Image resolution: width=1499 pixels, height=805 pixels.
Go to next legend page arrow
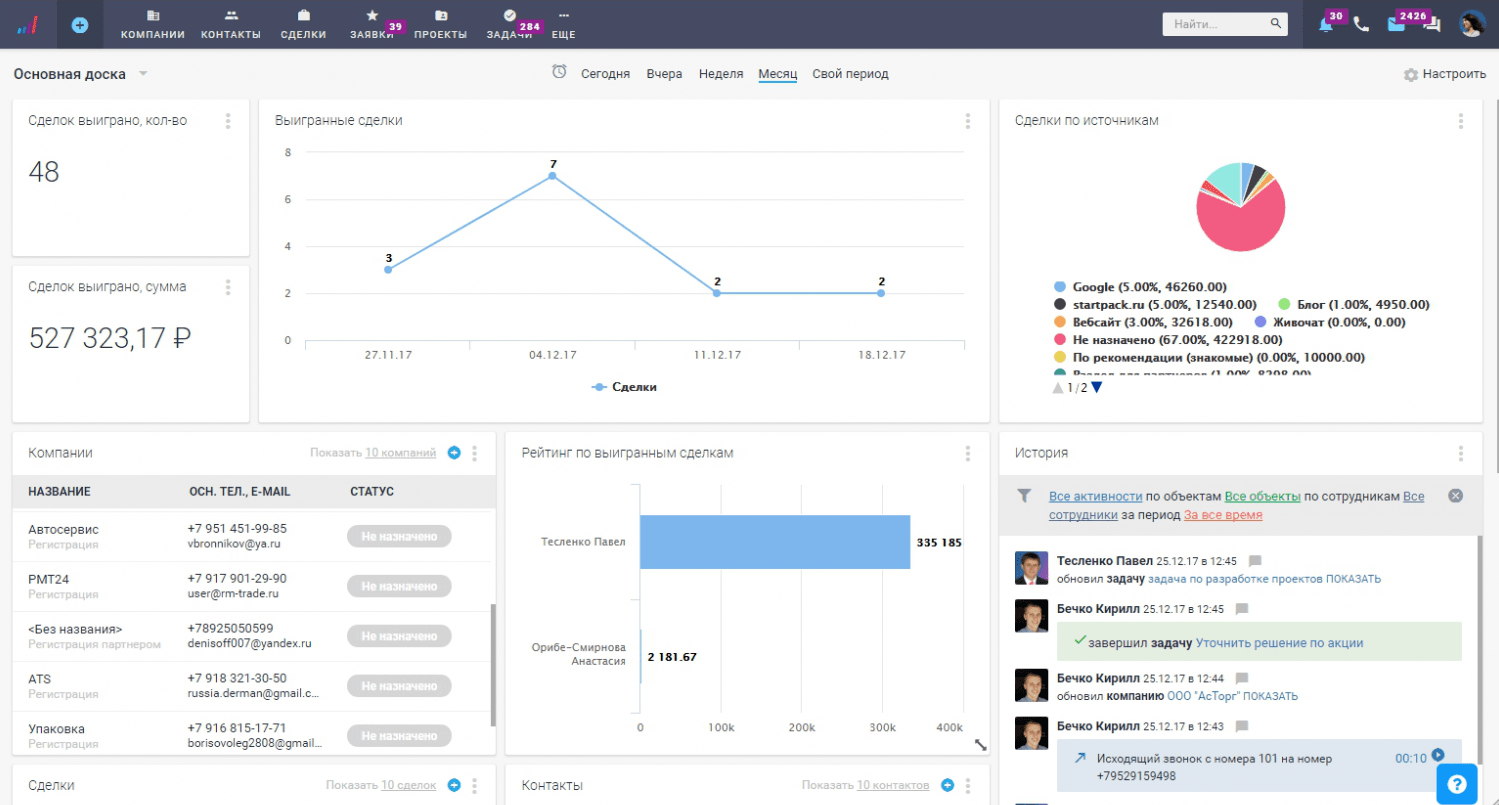click(x=1097, y=388)
